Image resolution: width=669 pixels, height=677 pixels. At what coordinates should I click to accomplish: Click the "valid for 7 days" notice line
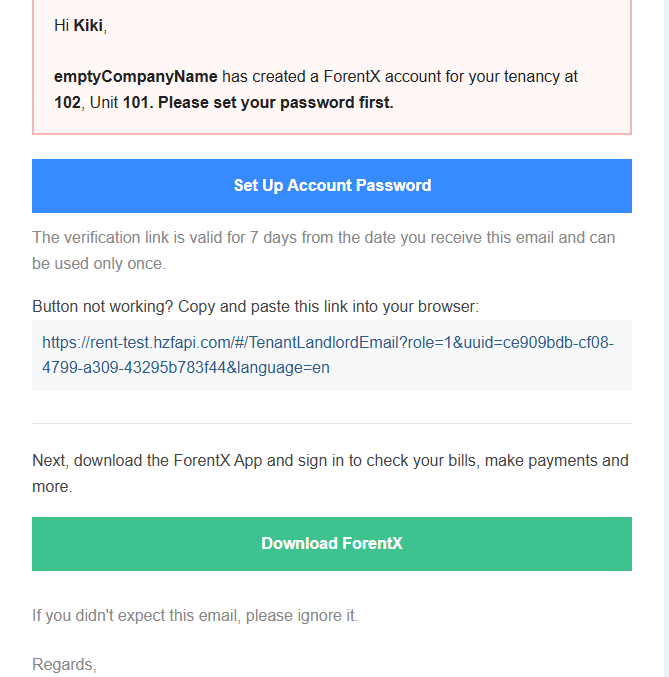pos(323,238)
